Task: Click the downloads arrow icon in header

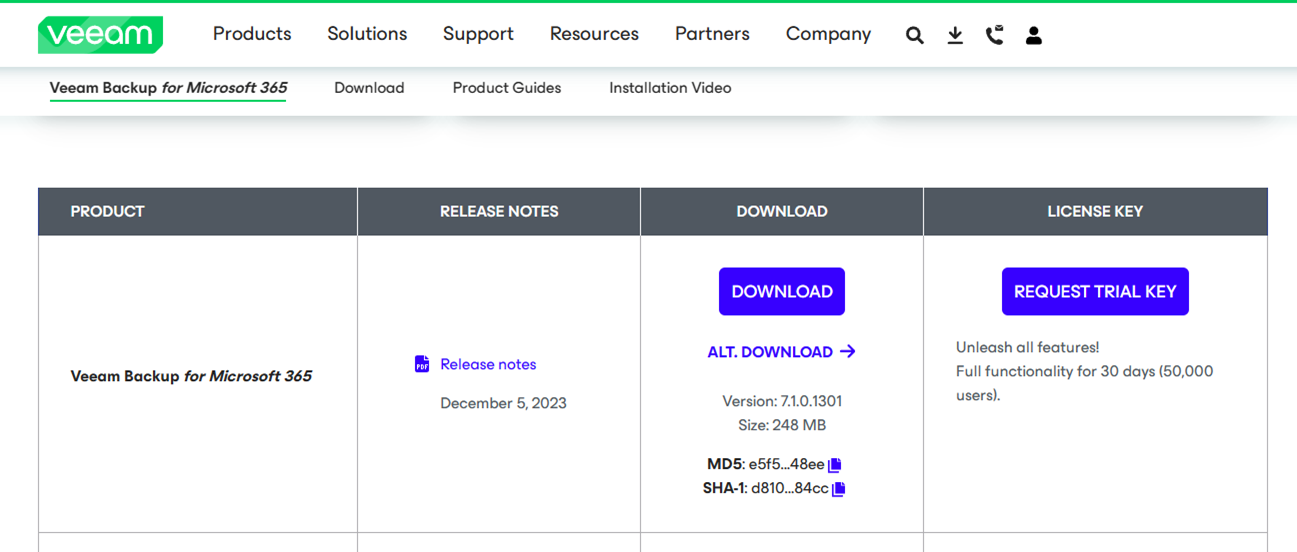Action: coord(955,35)
